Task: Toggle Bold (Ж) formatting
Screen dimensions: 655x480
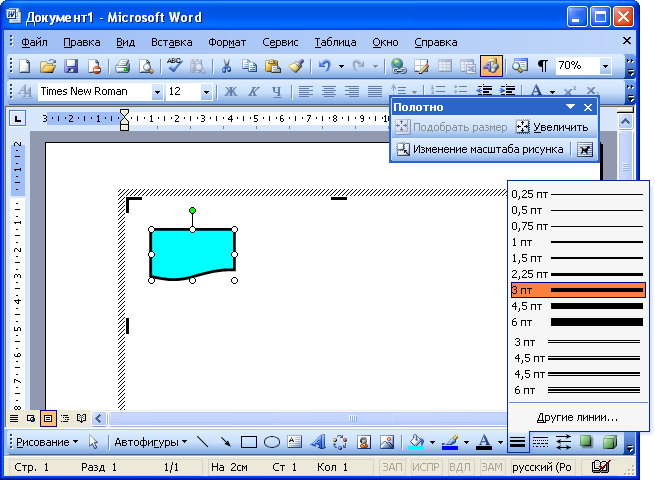Action: (x=230, y=91)
